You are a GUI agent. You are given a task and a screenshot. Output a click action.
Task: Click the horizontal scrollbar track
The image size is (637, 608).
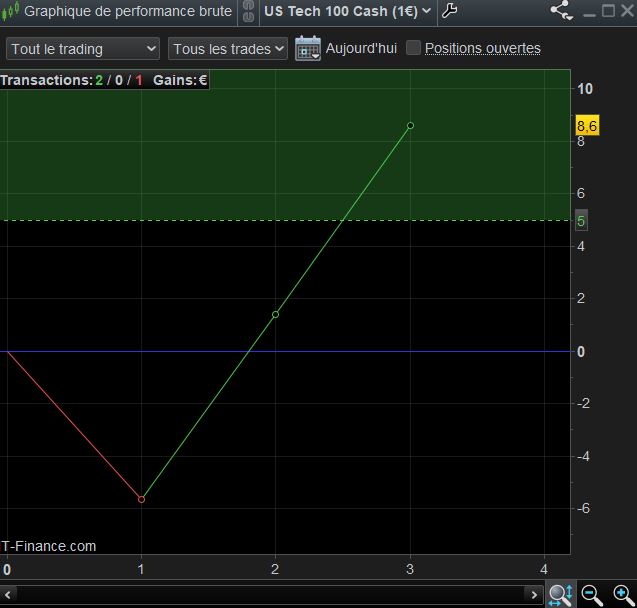pyautogui.click(x=270, y=595)
